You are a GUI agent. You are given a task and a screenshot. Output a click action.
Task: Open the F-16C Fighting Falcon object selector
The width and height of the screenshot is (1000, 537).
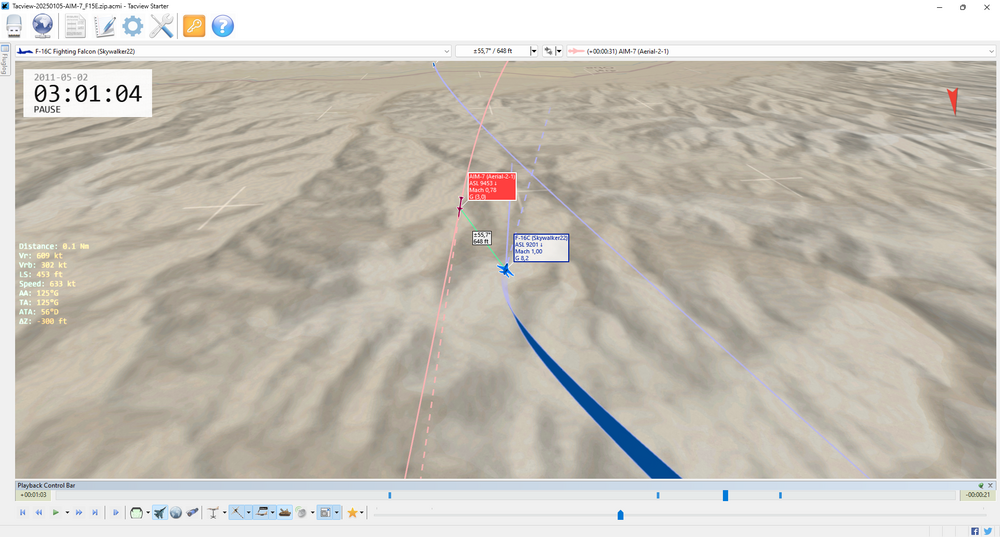coord(233,51)
